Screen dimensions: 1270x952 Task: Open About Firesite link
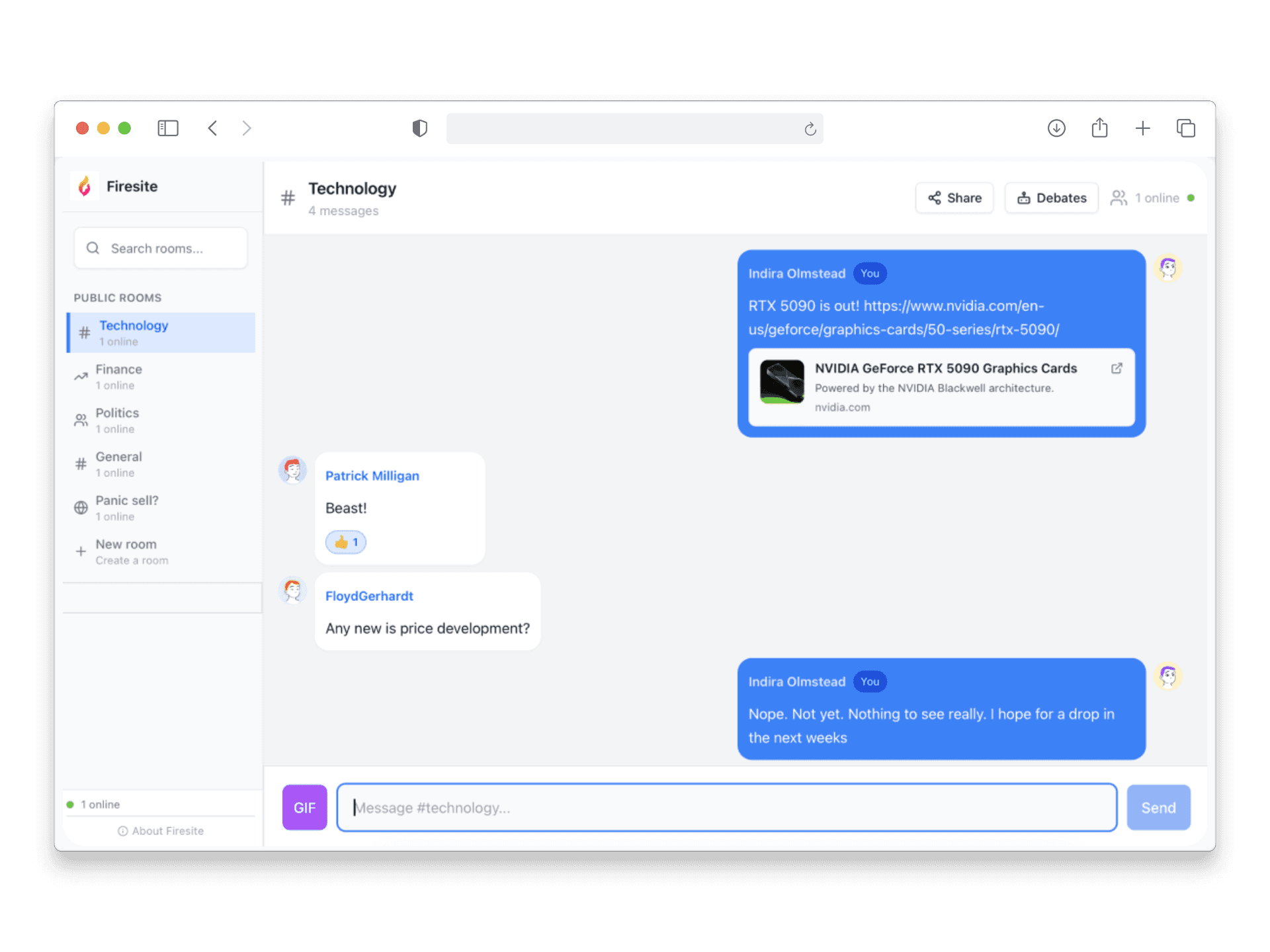pos(161,831)
